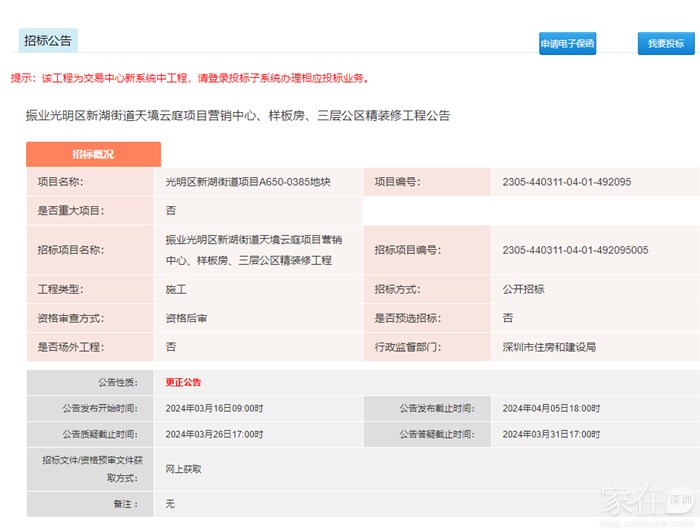Click the red 提示 notice text
Image resolution: width=700 pixels, height=530 pixels.
(190, 78)
